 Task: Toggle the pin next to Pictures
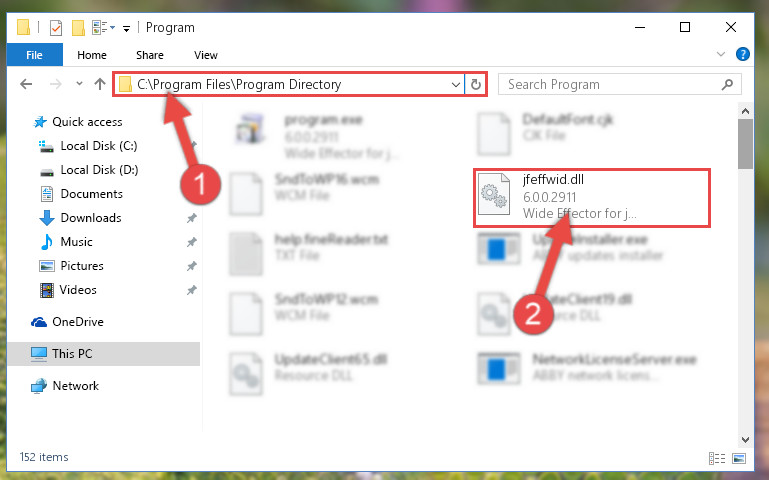(x=191, y=266)
